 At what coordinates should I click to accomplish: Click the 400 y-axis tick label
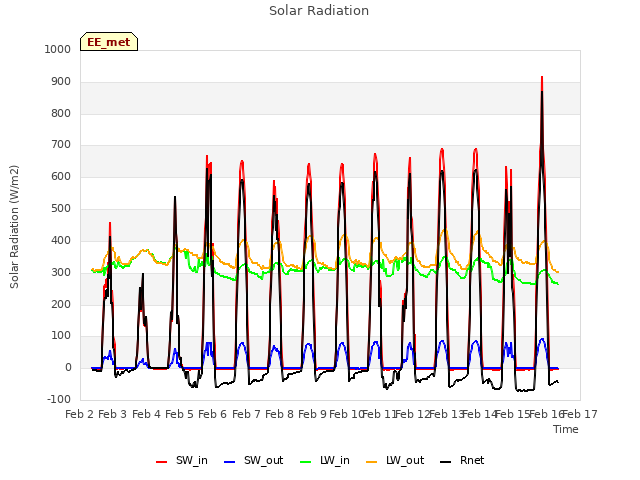[x=61, y=240]
